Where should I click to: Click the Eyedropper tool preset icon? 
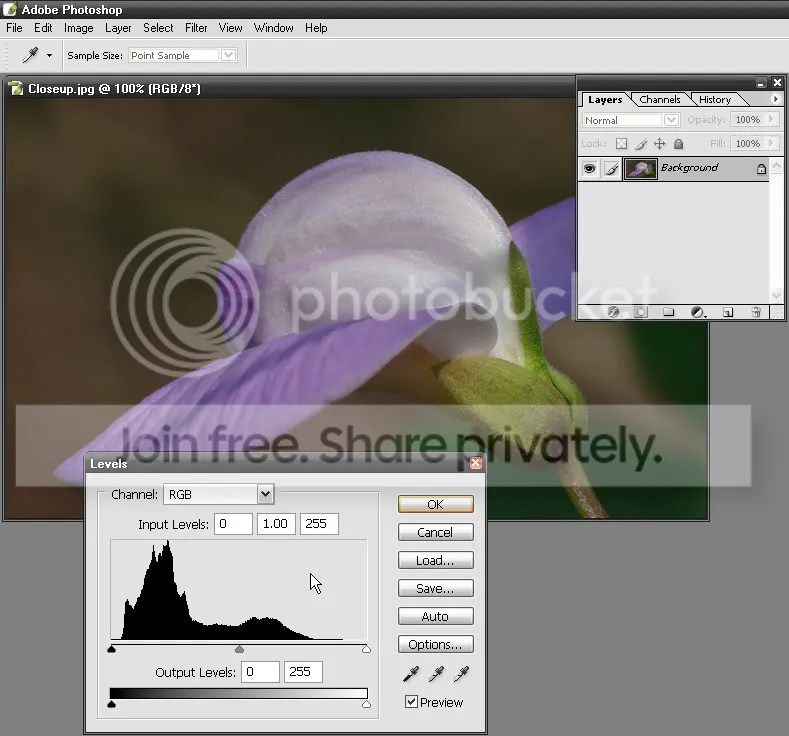click(x=30, y=55)
